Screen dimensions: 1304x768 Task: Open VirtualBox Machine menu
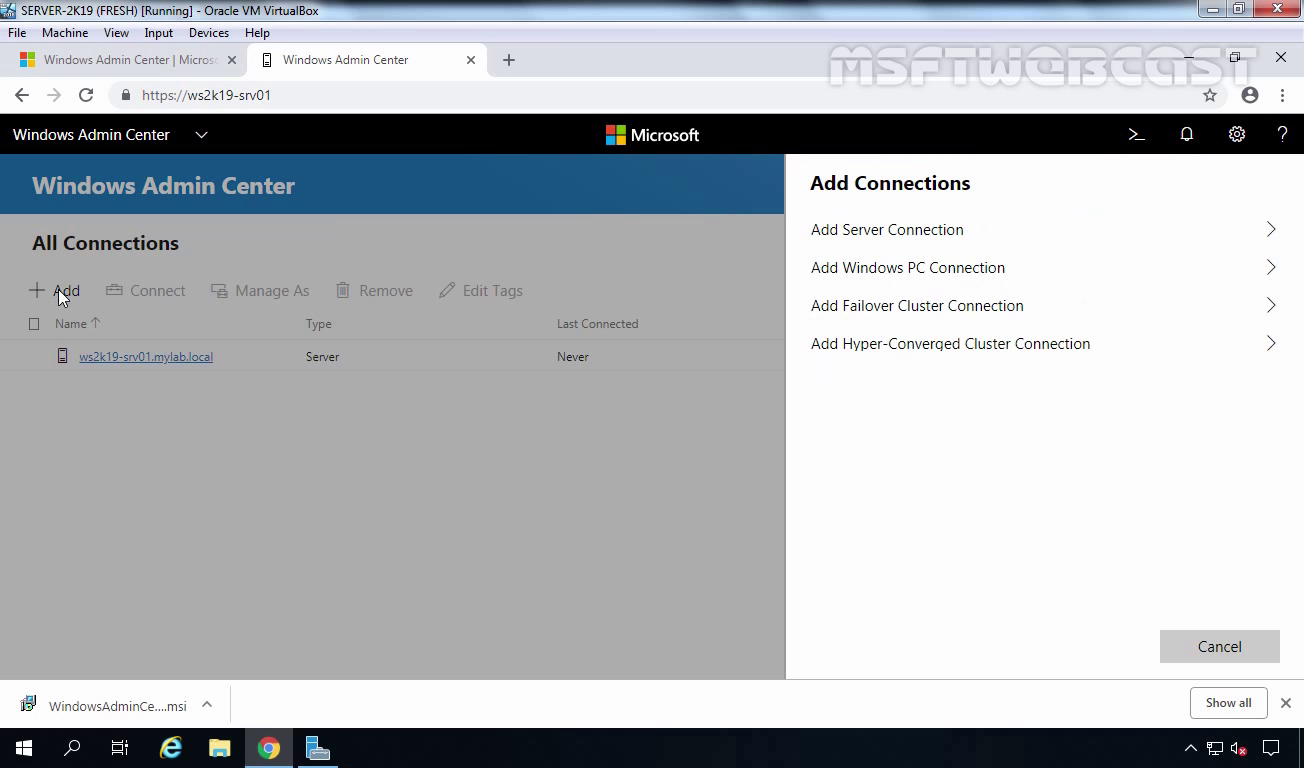click(65, 33)
